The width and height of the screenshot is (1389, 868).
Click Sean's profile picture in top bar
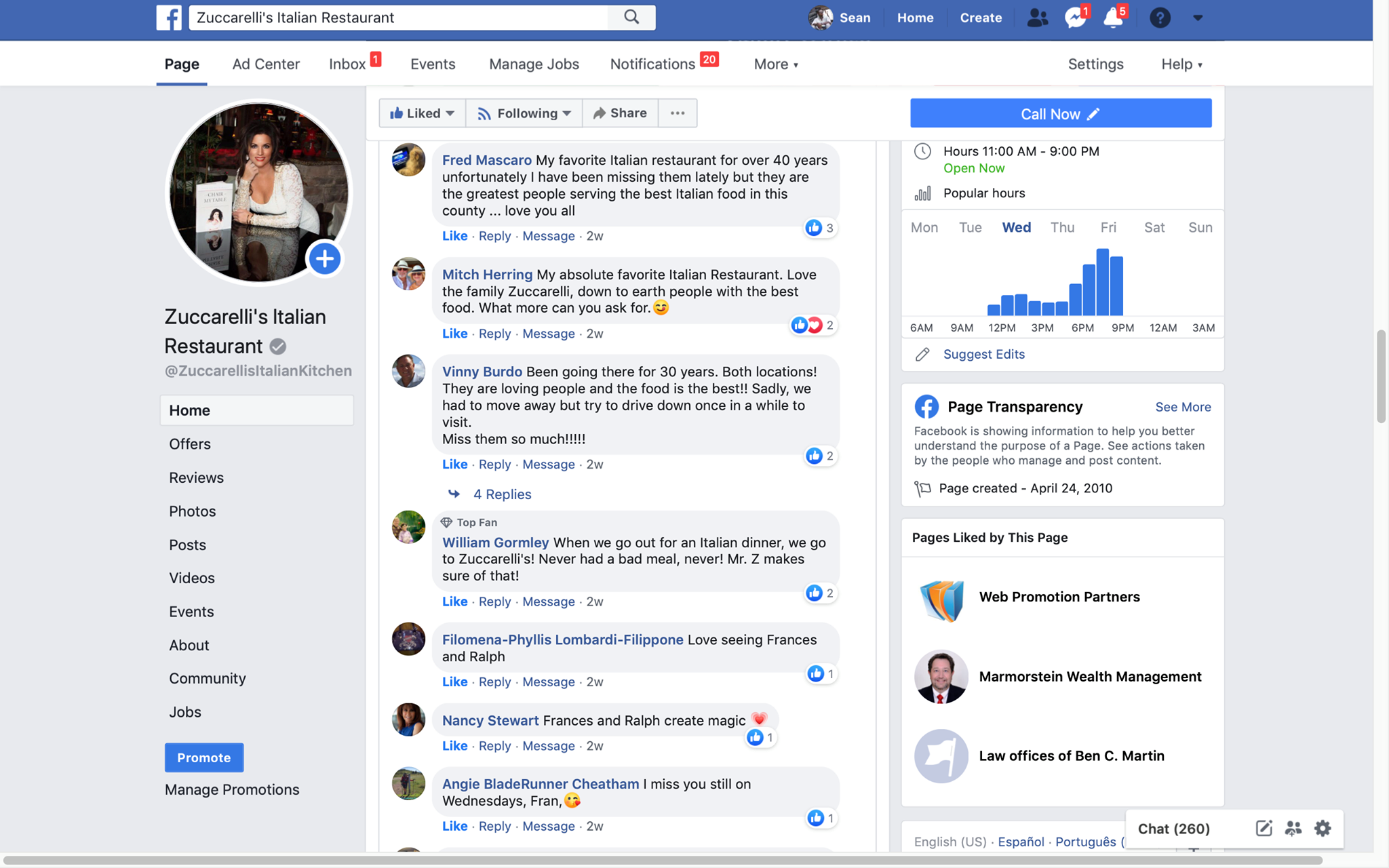pos(821,18)
